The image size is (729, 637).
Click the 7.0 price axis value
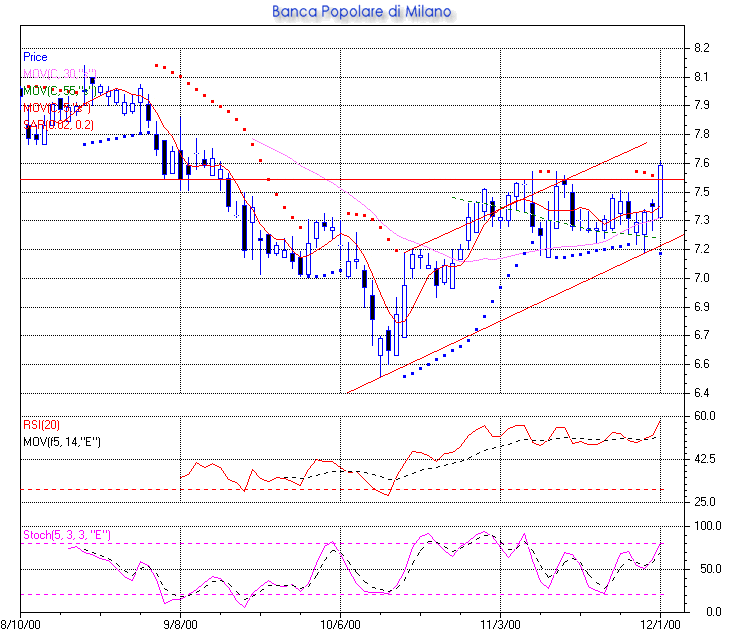point(702,278)
